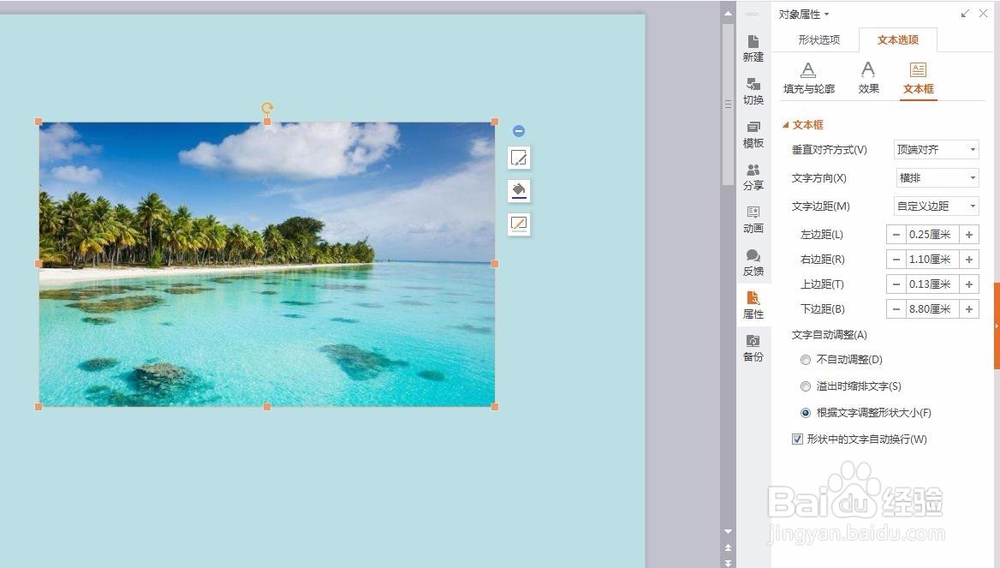Viewport: 1000px width, 568px height.
Task: Increase the 右边距 value
Action: pyautogui.click(x=969, y=259)
